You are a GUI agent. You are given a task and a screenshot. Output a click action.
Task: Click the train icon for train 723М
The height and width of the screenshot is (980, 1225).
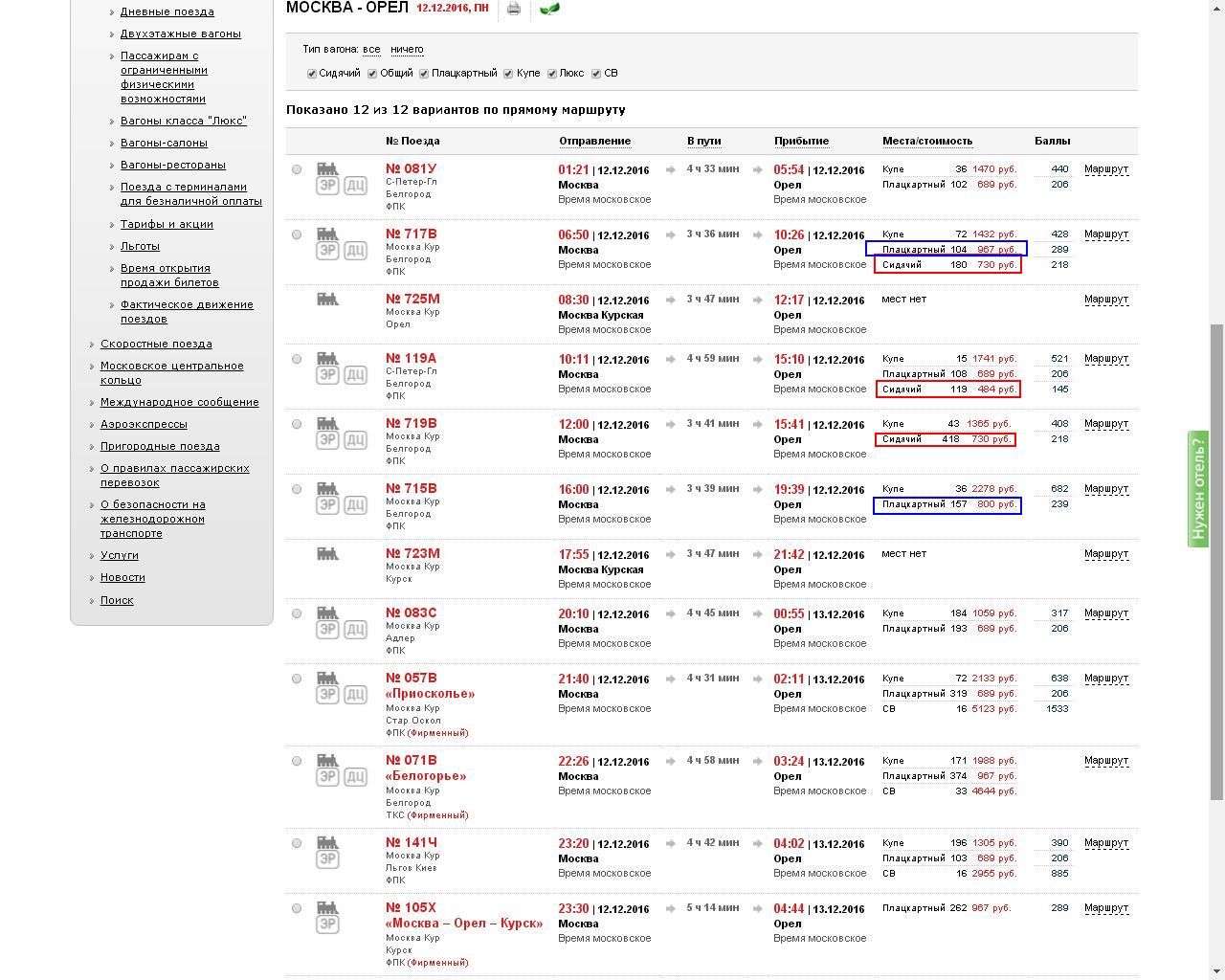click(x=327, y=554)
